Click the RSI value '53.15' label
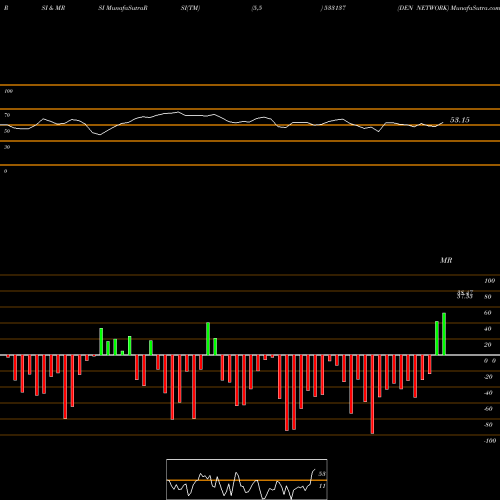The height and width of the screenshot is (500, 500). pos(460,120)
